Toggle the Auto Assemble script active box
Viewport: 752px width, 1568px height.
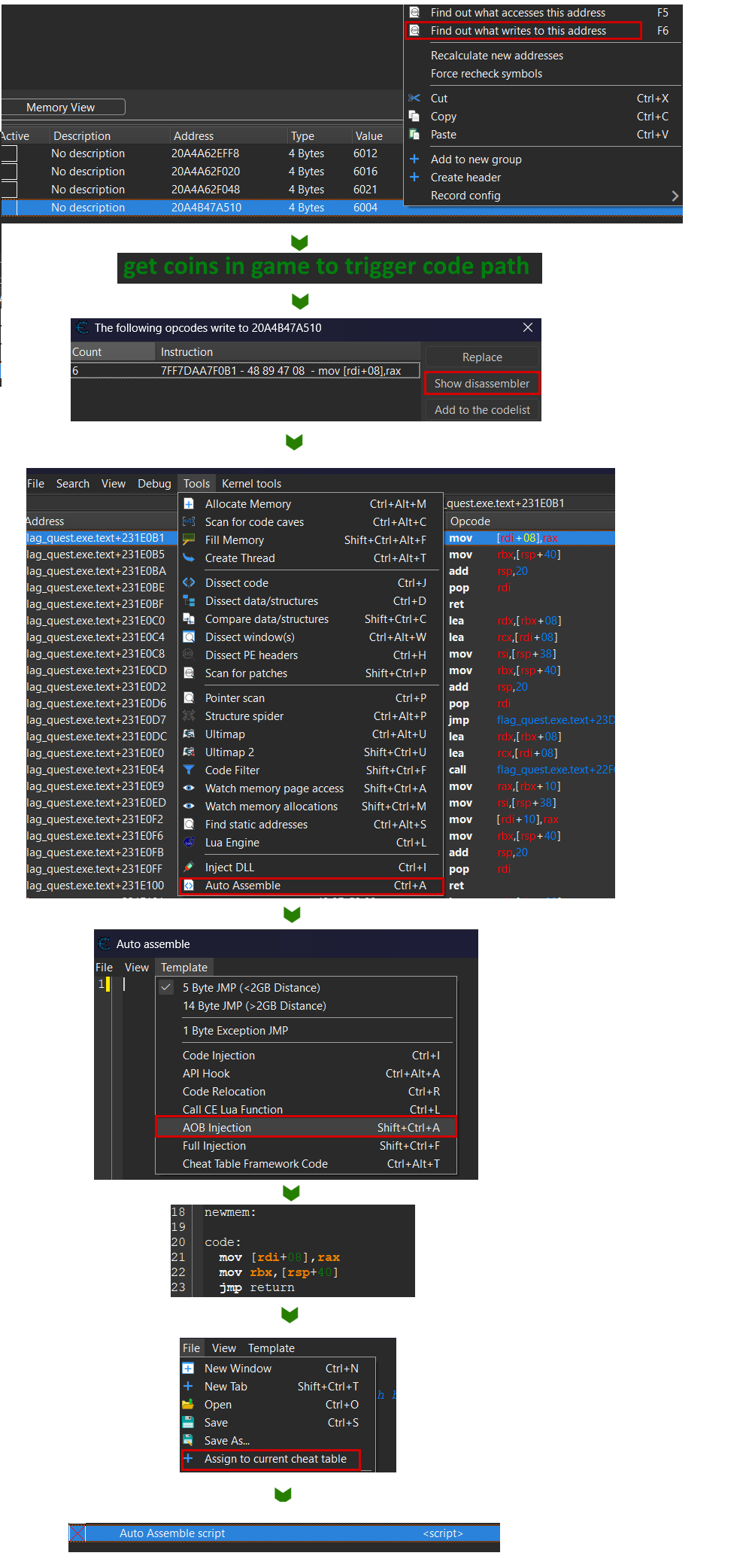click(x=77, y=1533)
